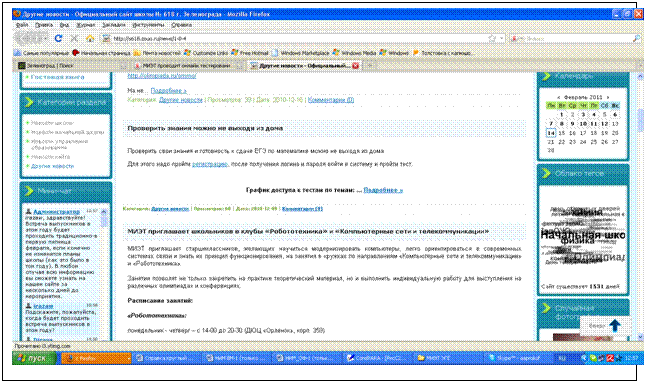This screenshot has width=659, height=383.
Task: Open 'Windows Marketplace' bookmark
Action: (x=301, y=53)
